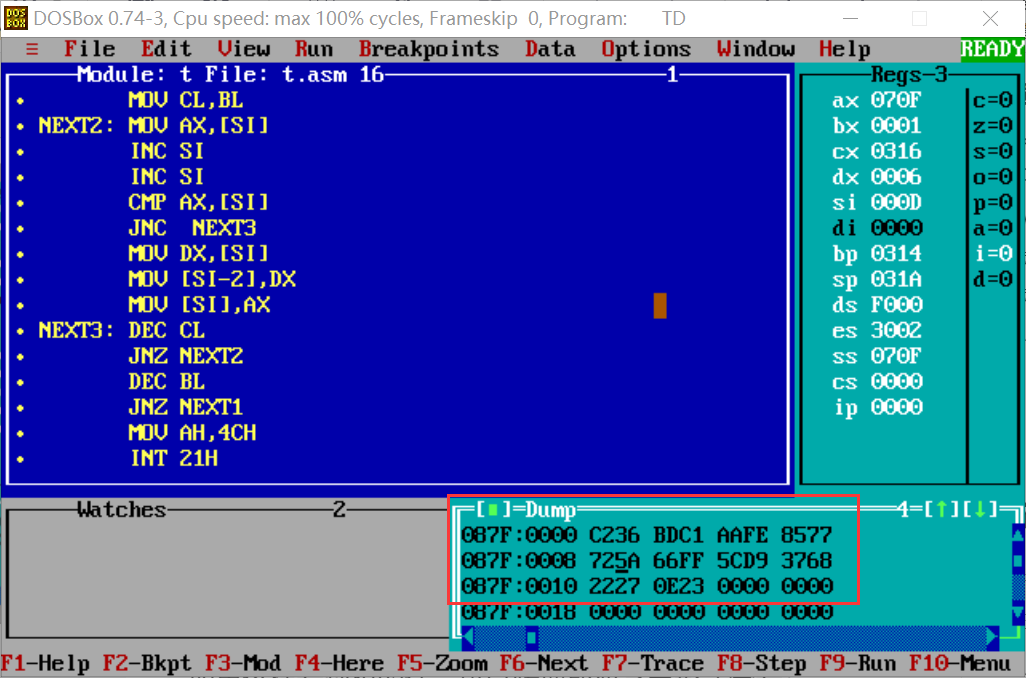This screenshot has width=1026, height=678.
Task: Open the Help menu
Action: [845, 49]
